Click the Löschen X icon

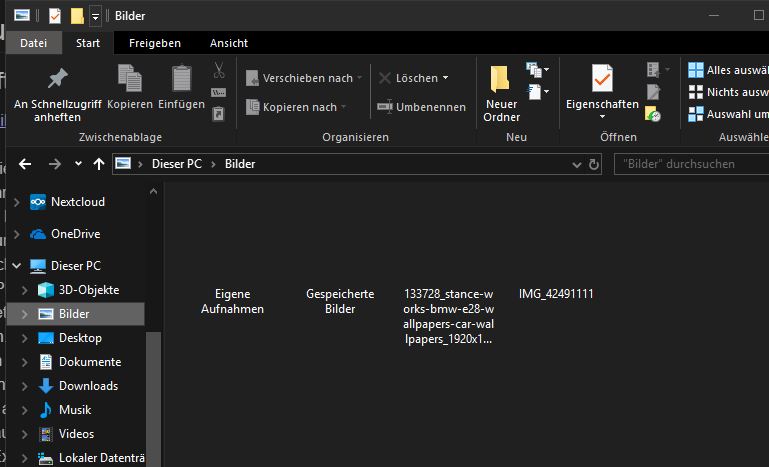tap(385, 78)
